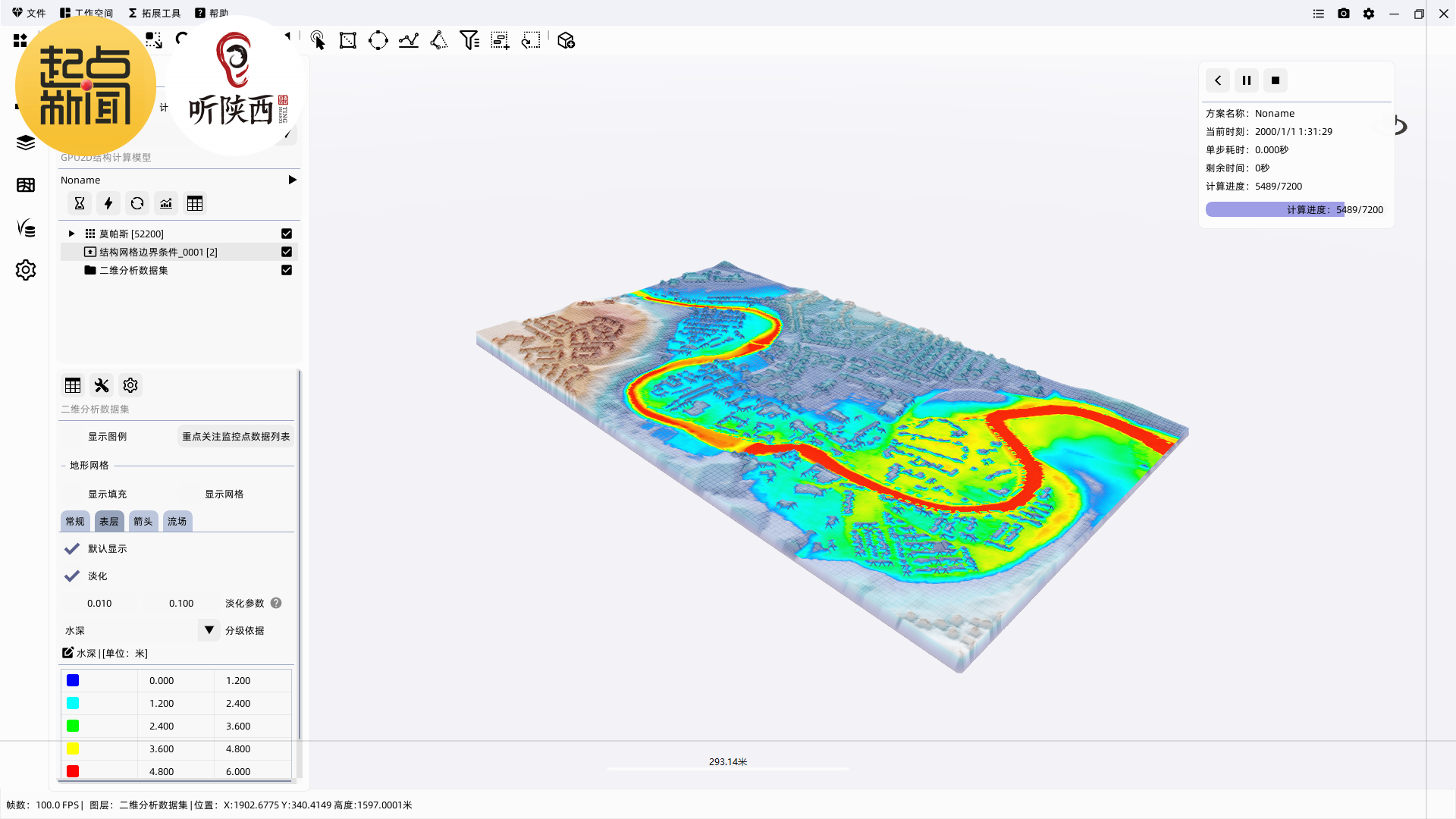Expand the Noname scheme arrow

(x=292, y=180)
